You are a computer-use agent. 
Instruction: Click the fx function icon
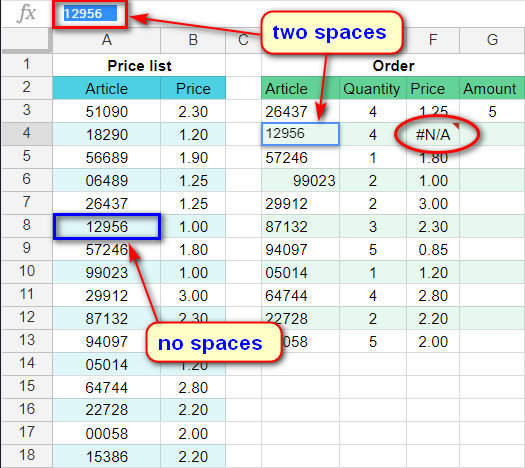26,14
